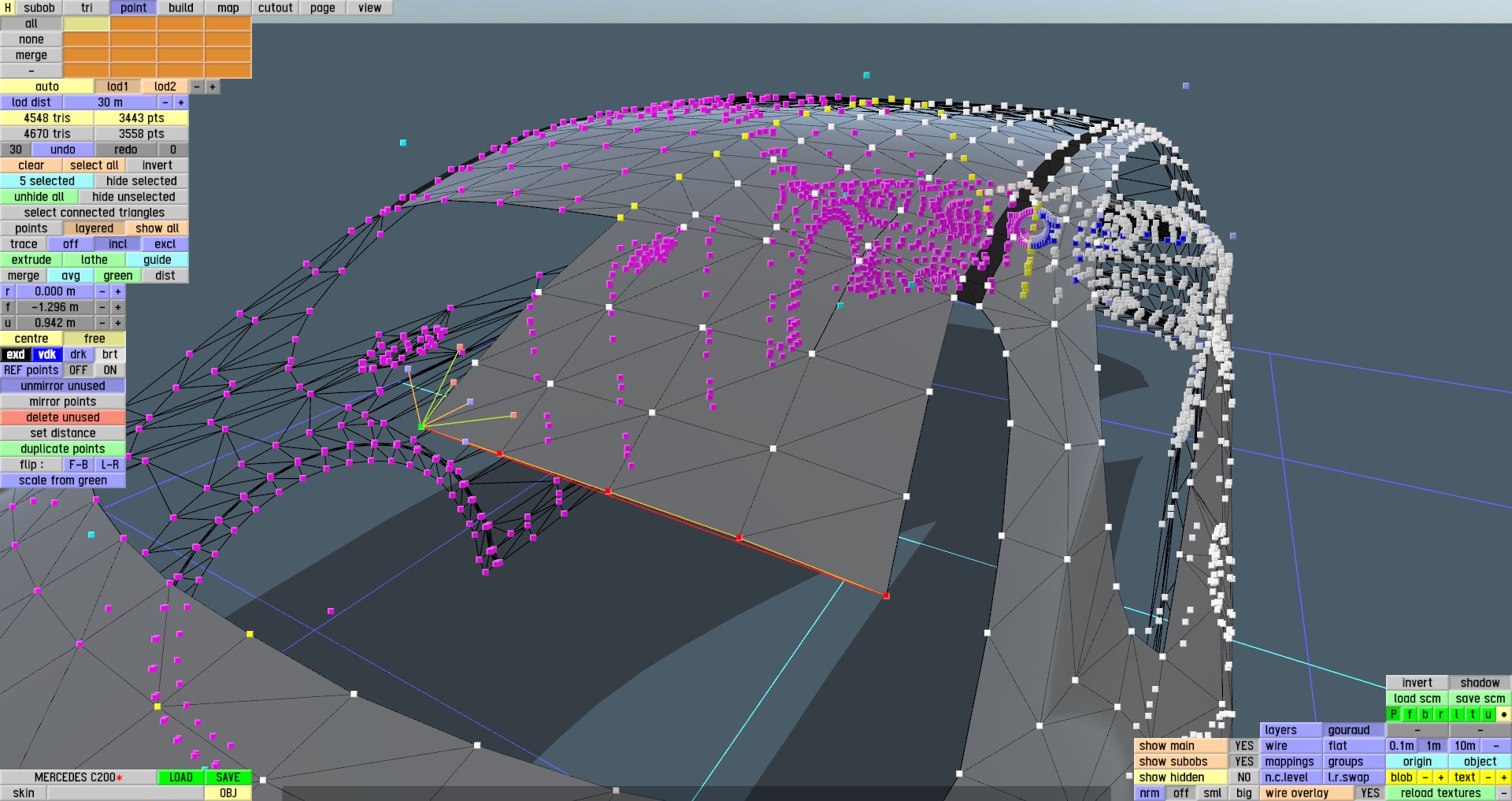Toggle the show subobs YES switch
1512x801 pixels.
(x=1244, y=762)
